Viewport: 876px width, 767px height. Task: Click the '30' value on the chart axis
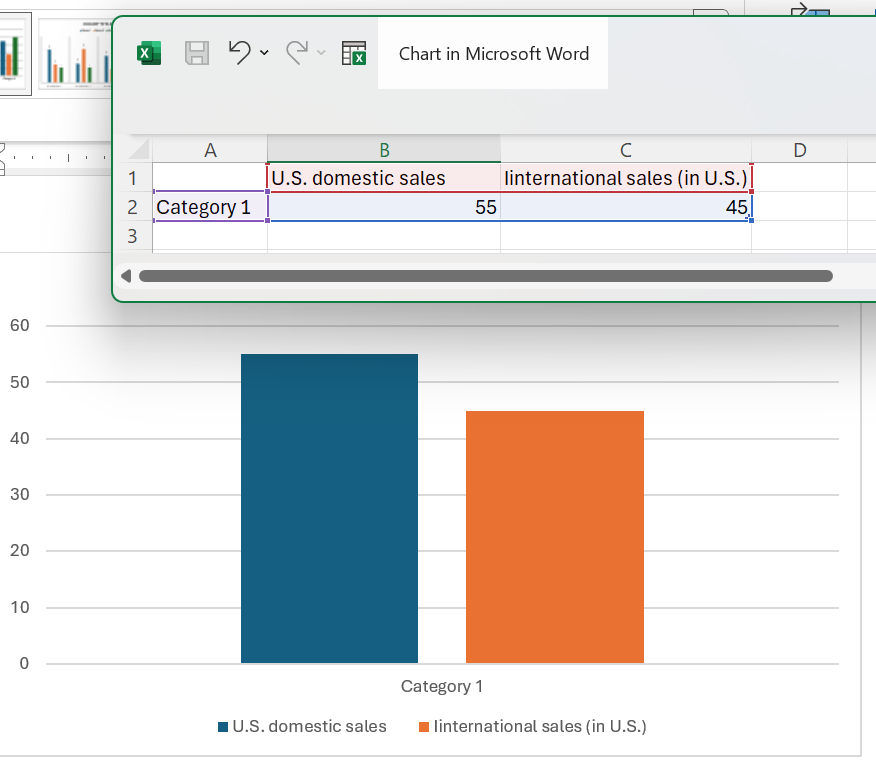point(20,494)
